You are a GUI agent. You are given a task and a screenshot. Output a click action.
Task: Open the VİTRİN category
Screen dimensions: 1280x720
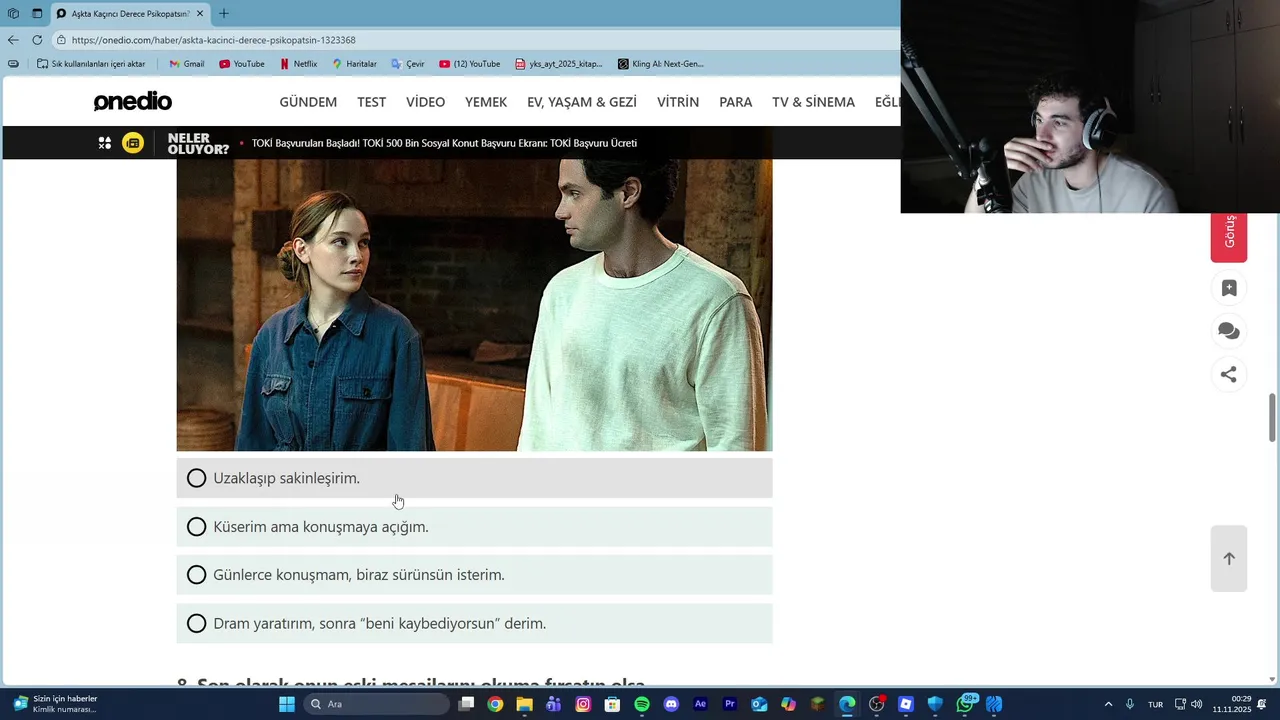[678, 102]
